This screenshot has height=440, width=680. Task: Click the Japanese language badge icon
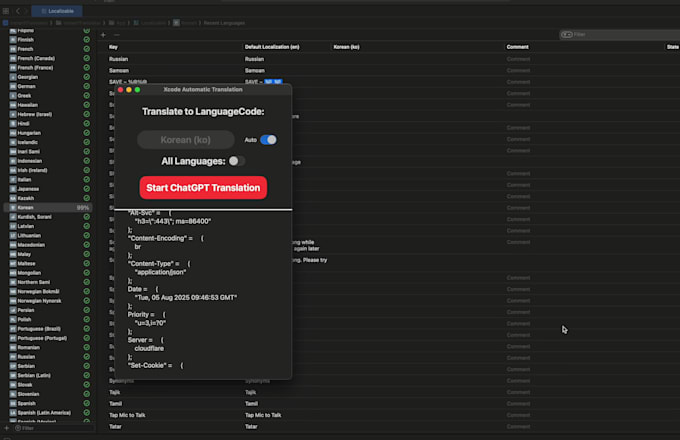point(13,189)
